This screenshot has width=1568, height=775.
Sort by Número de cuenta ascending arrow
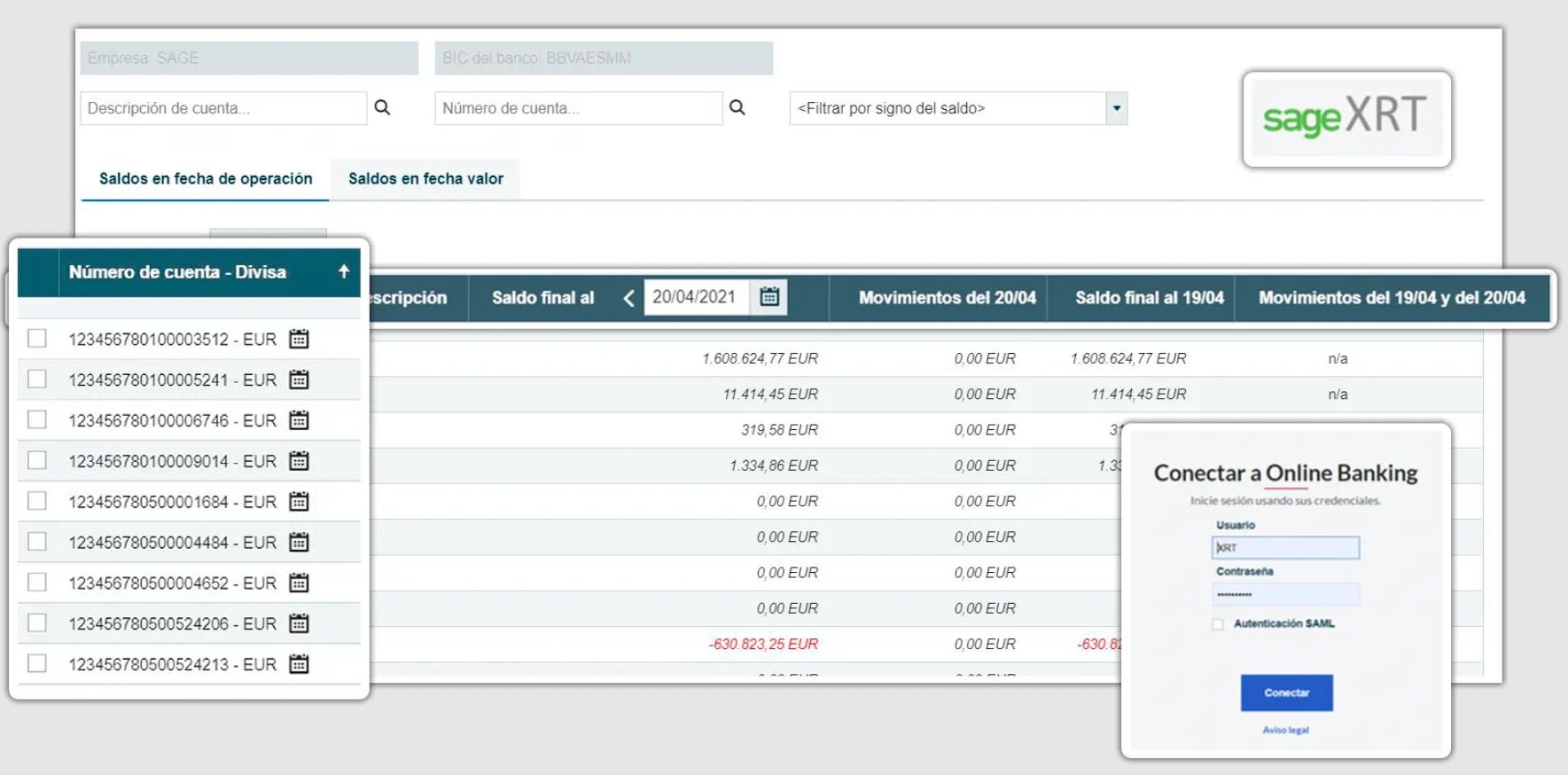pos(344,271)
